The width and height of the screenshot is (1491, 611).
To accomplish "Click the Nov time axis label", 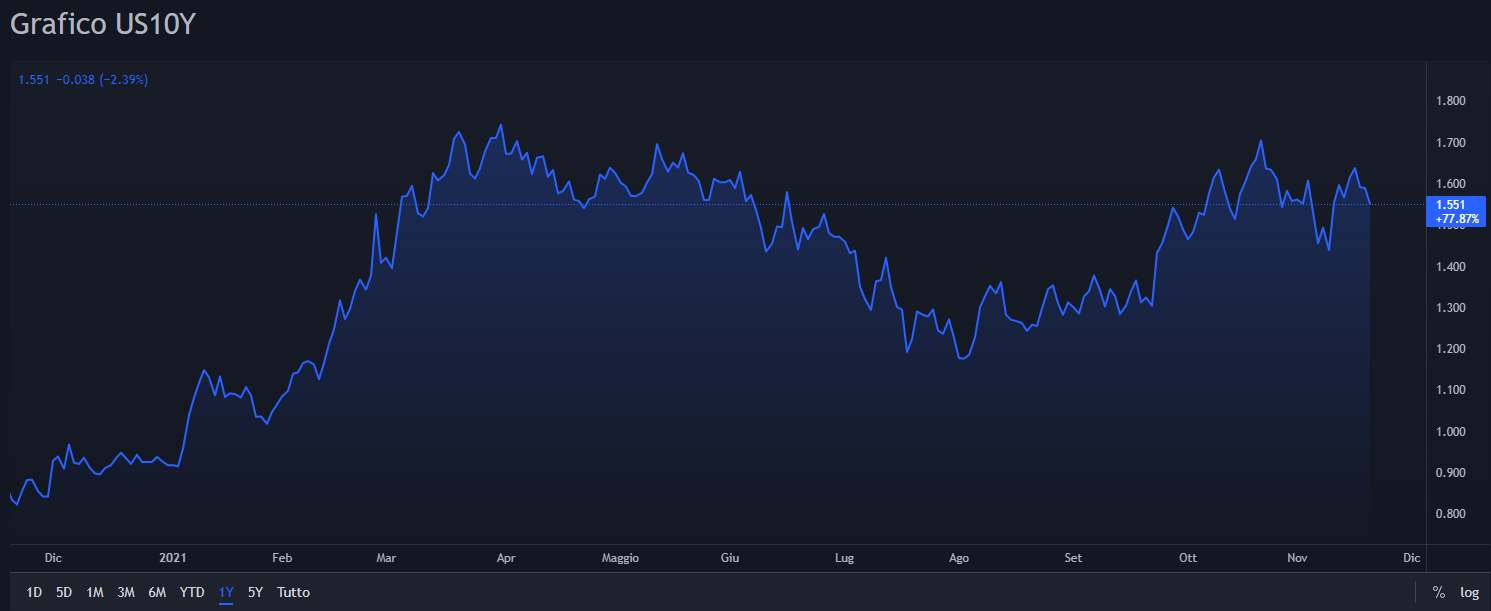I will pyautogui.click(x=1297, y=558).
